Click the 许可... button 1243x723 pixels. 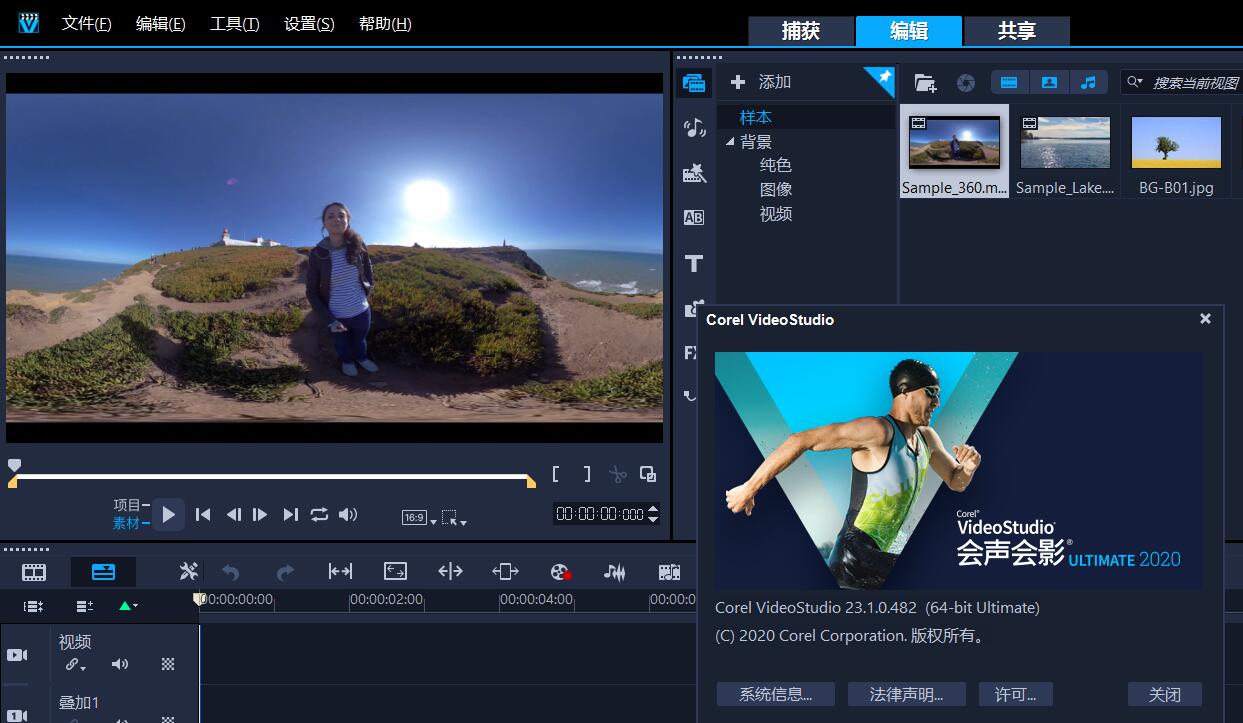[x=1016, y=694]
